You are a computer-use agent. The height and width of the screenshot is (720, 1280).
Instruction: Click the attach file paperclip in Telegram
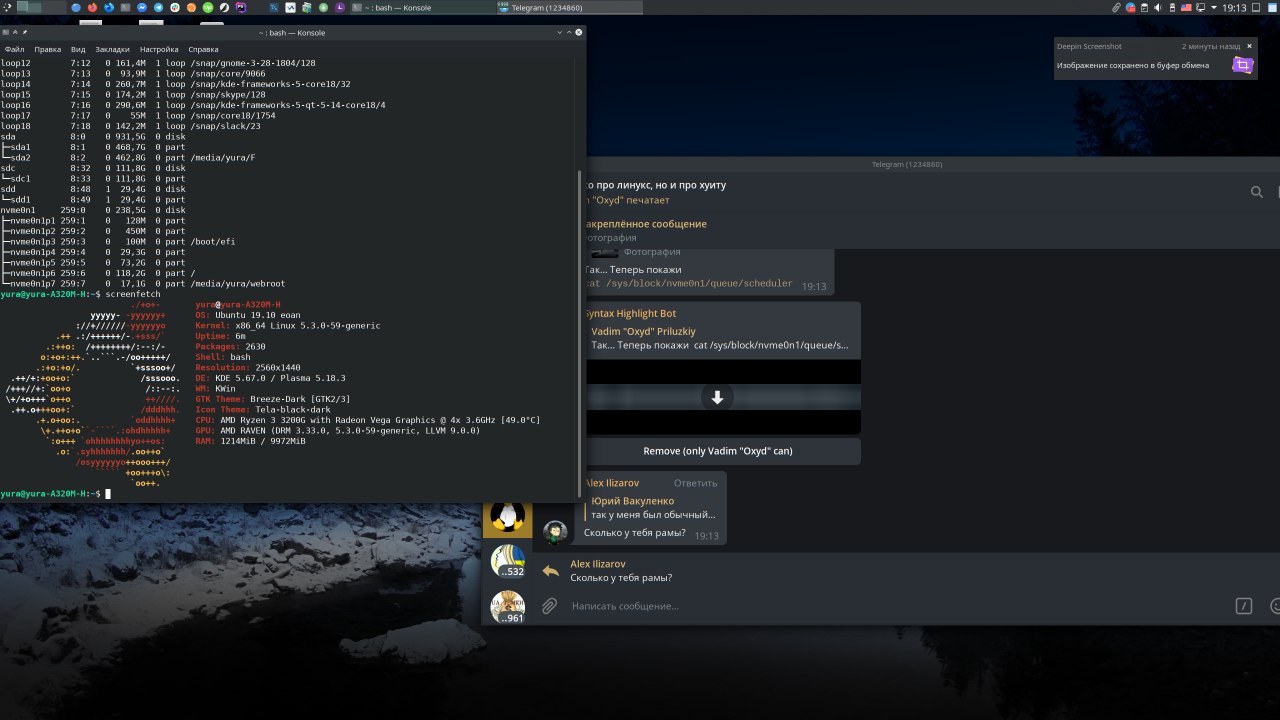pyautogui.click(x=549, y=605)
